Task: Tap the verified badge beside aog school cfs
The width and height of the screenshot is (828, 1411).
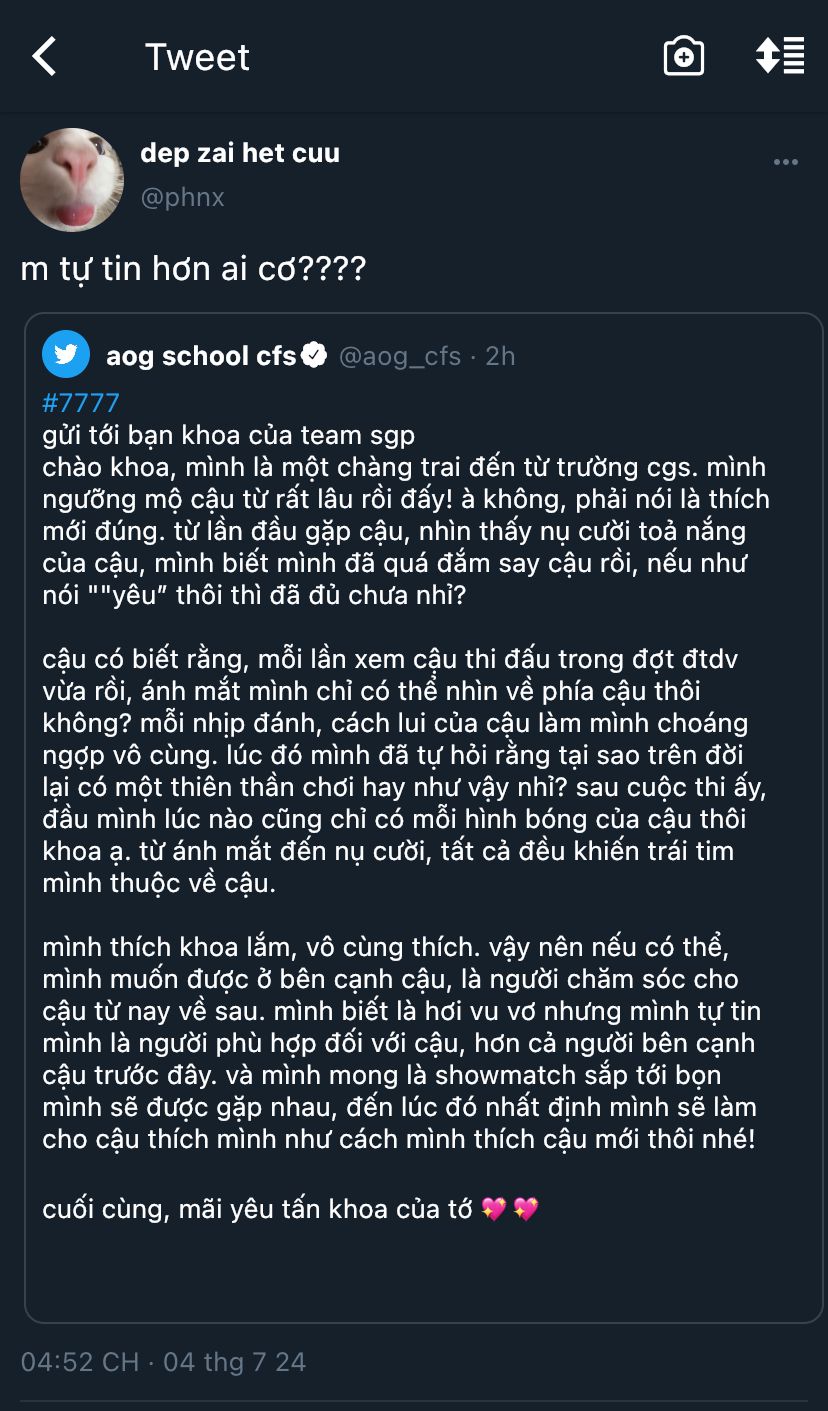Action: click(315, 355)
